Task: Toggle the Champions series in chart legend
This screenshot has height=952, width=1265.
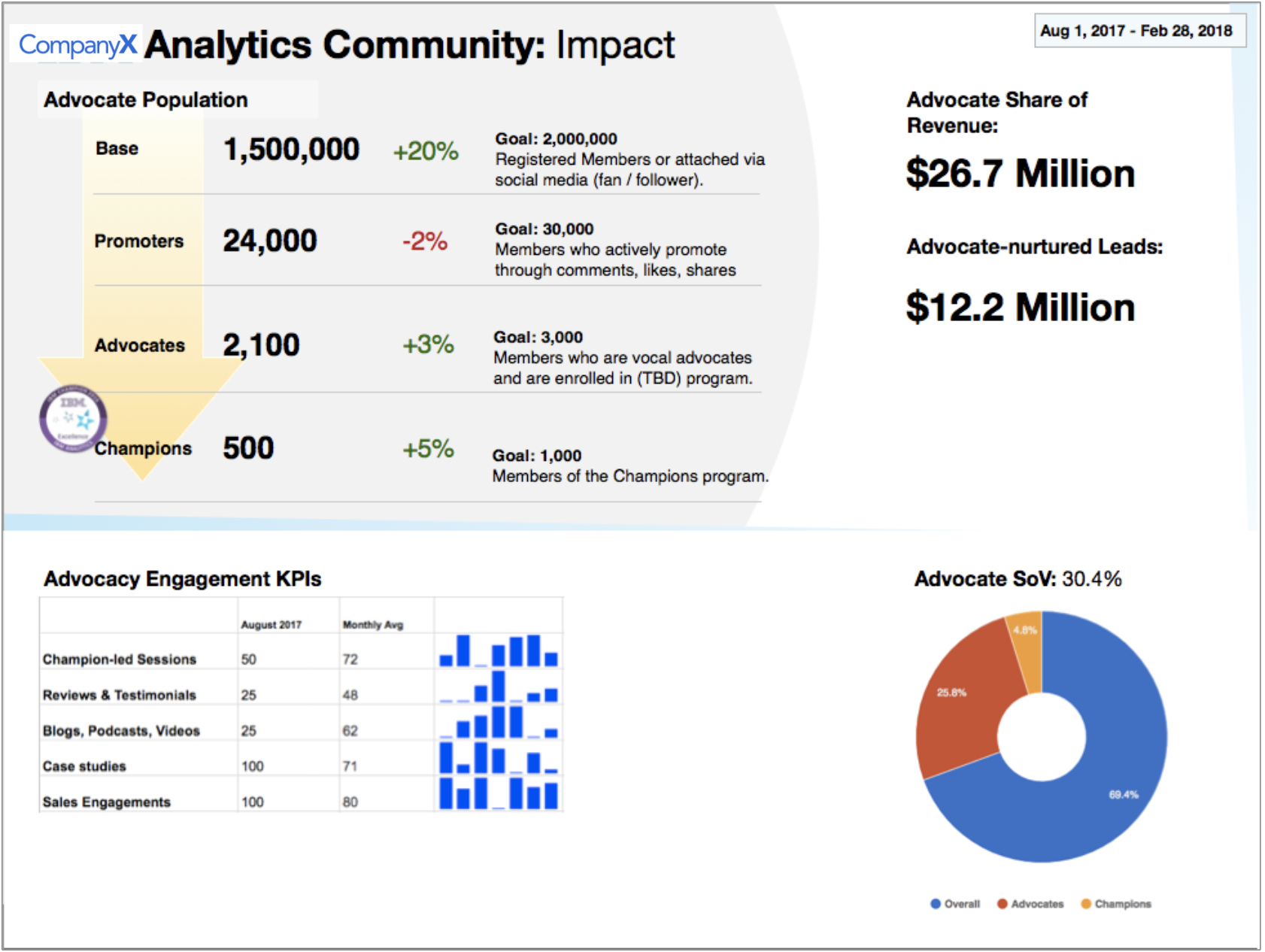Action: [1116, 904]
